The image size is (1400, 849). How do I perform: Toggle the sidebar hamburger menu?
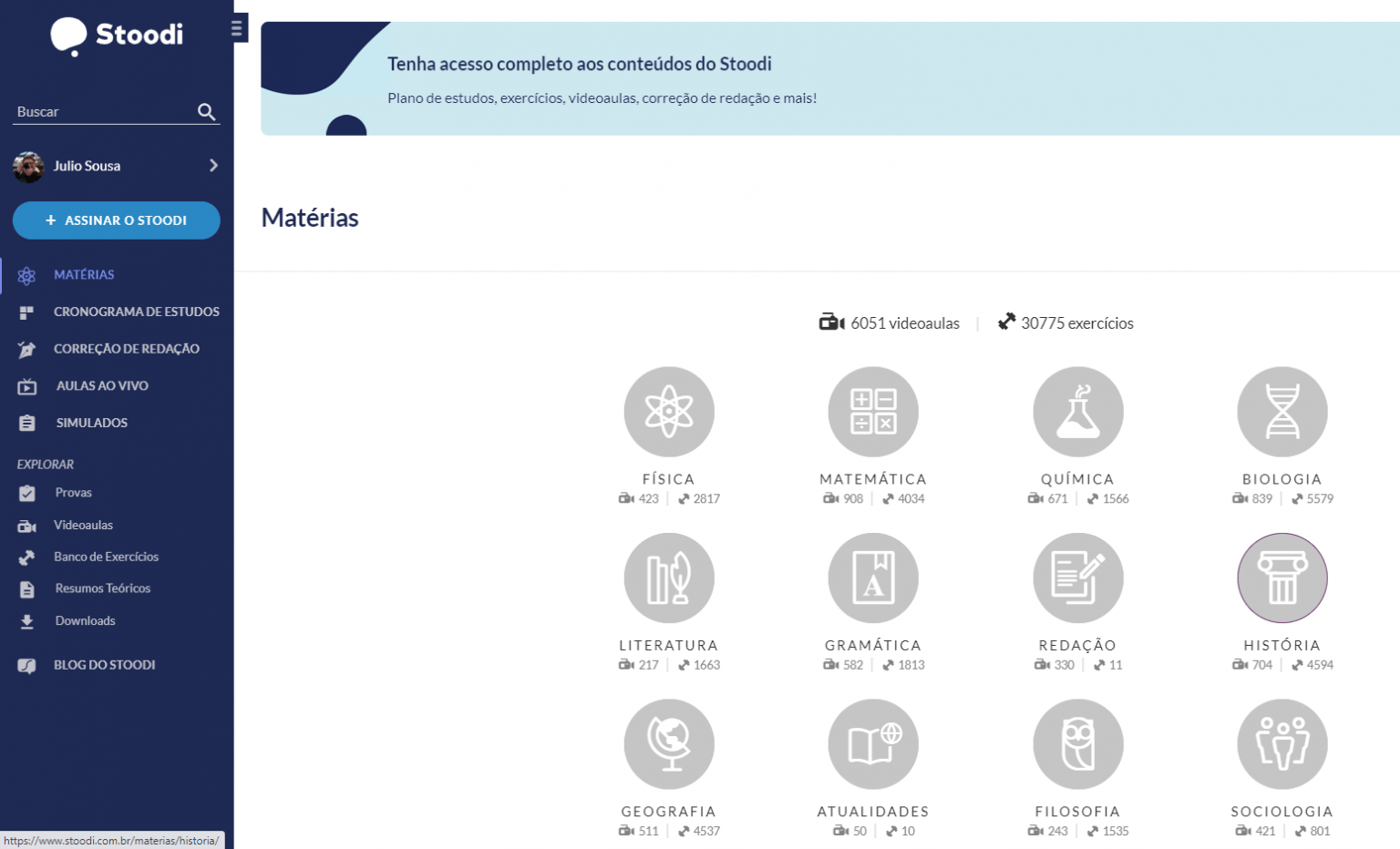point(238,27)
